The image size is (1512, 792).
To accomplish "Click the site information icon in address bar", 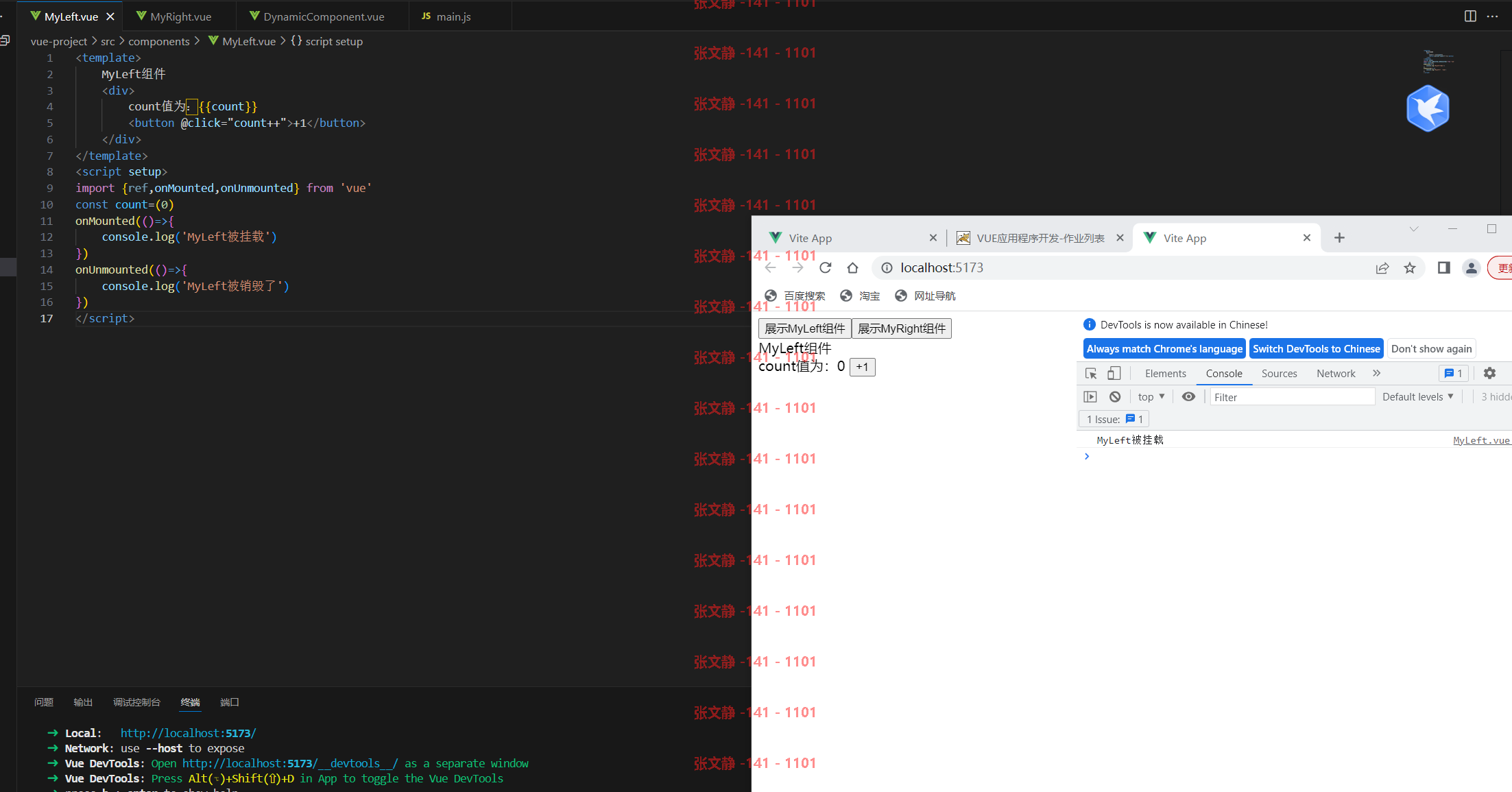I will 887,267.
